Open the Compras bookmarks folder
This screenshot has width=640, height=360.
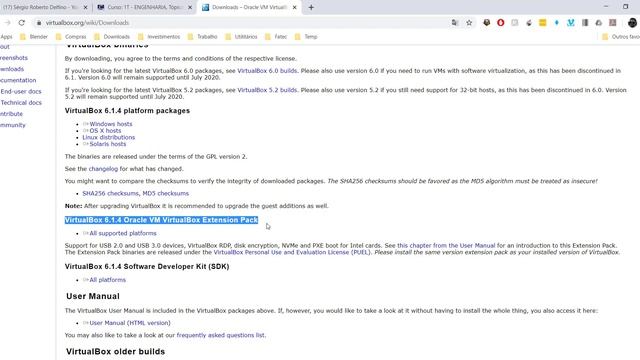click(x=71, y=37)
